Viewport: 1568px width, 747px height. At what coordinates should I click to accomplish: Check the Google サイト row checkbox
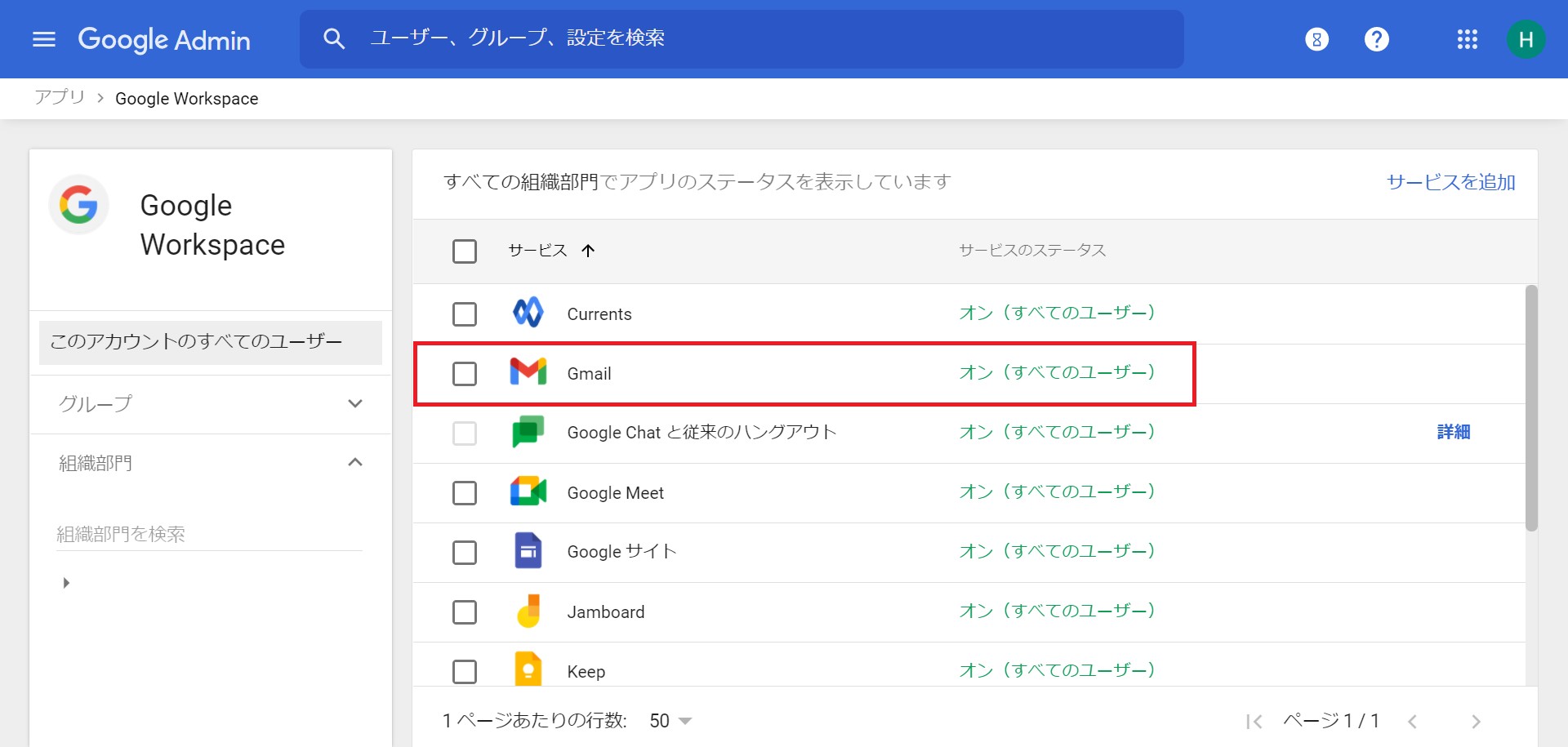[465, 553]
